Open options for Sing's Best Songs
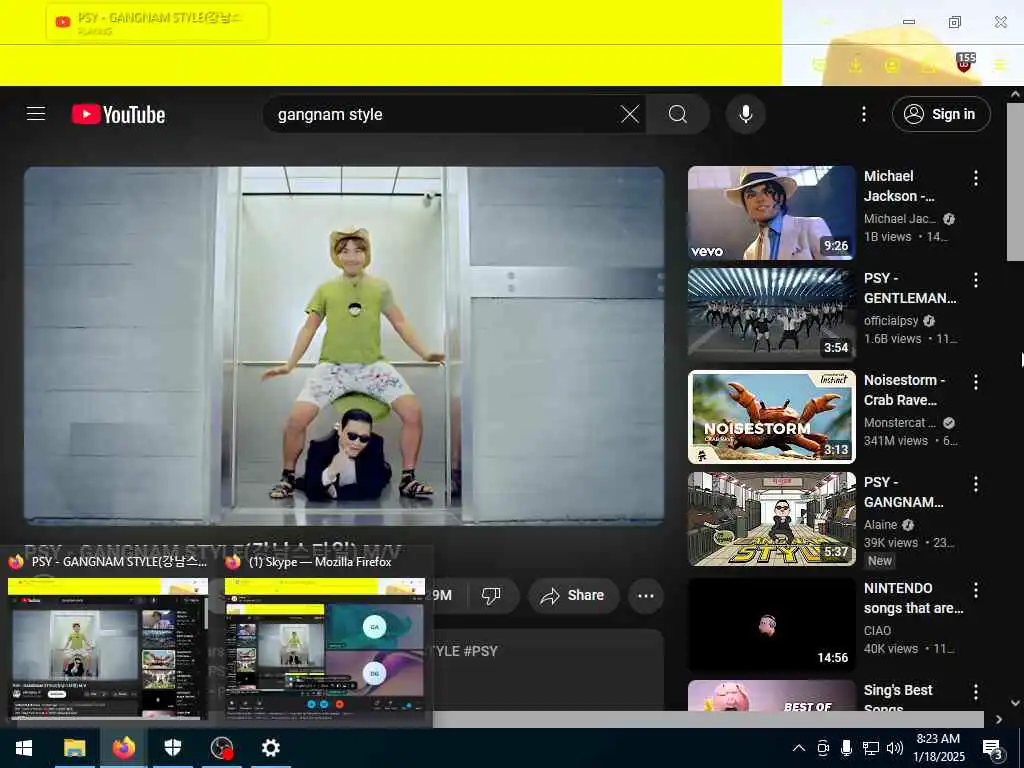The image size is (1024, 768). coord(976,692)
